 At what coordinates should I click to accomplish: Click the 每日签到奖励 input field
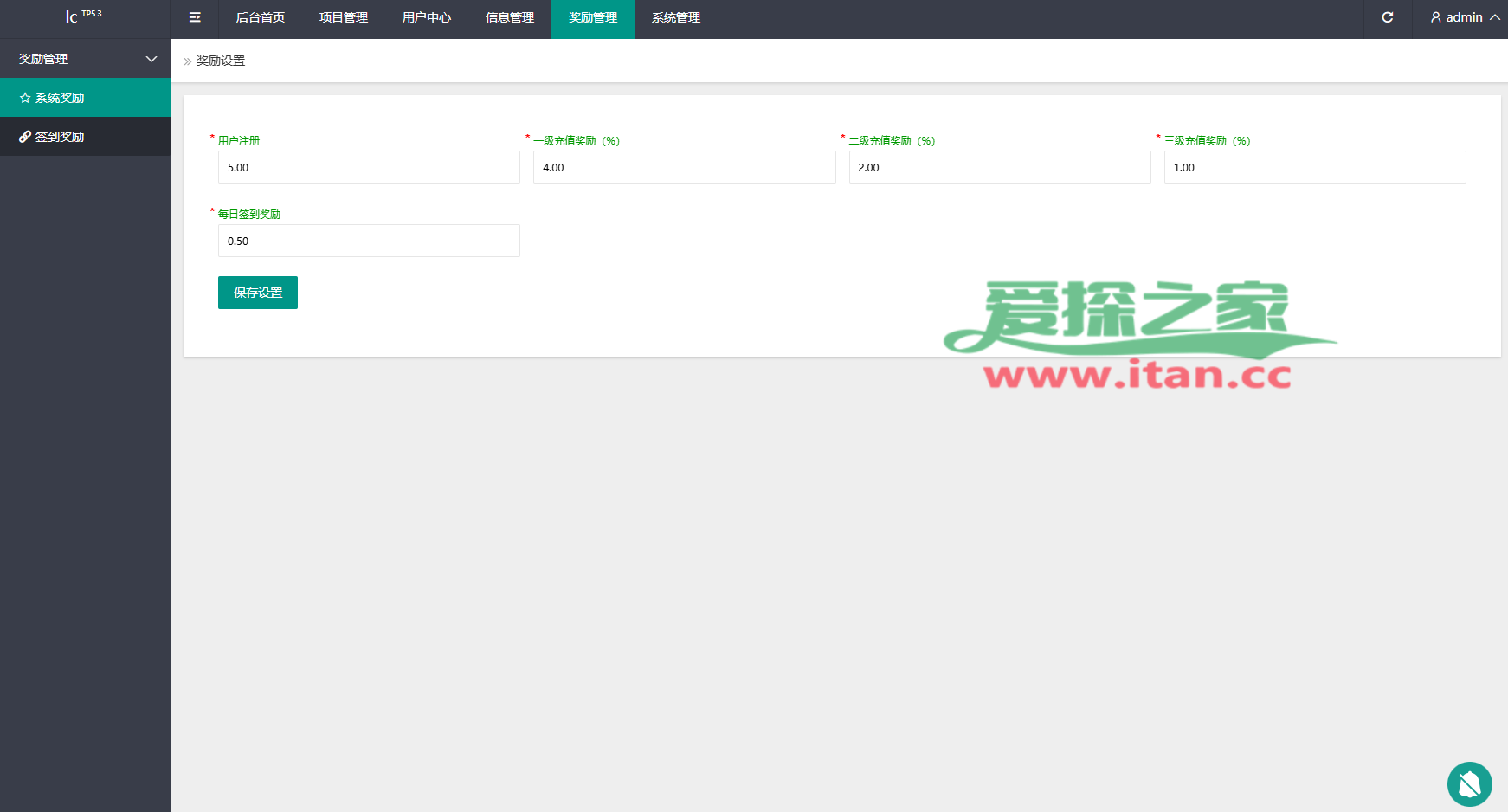[369, 241]
